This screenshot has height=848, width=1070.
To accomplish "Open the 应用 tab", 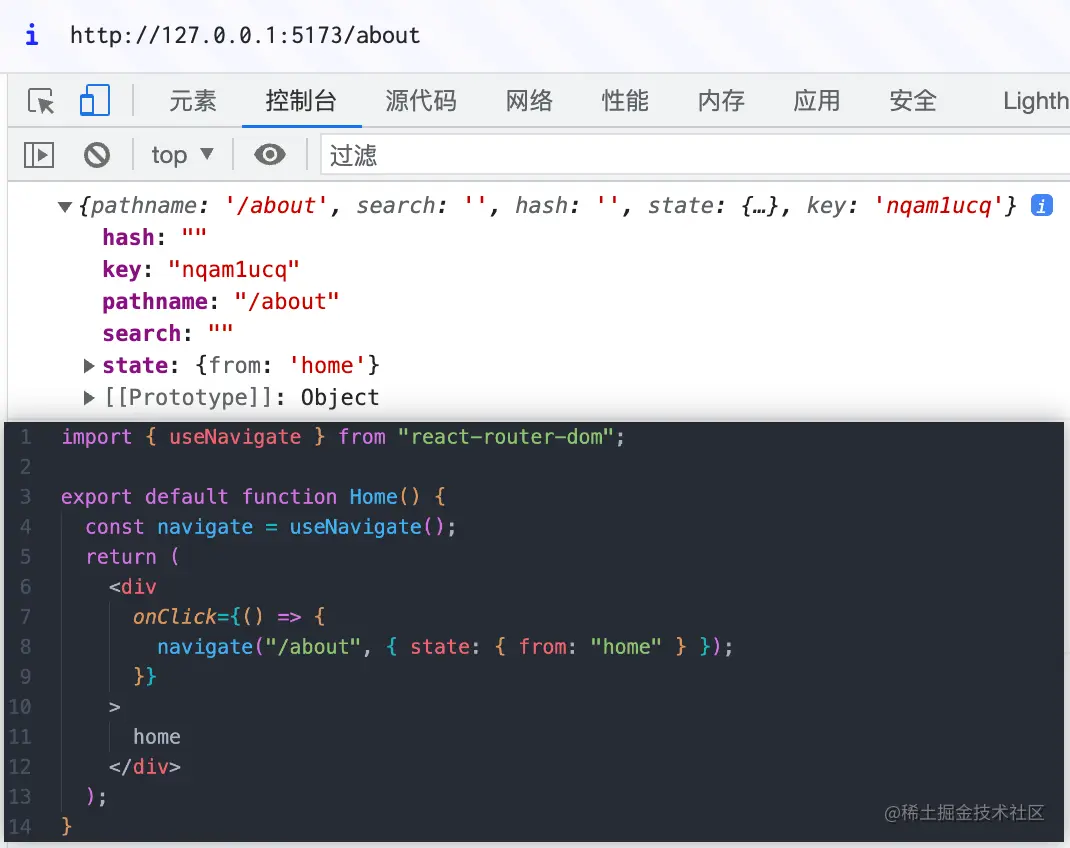I will point(816,101).
